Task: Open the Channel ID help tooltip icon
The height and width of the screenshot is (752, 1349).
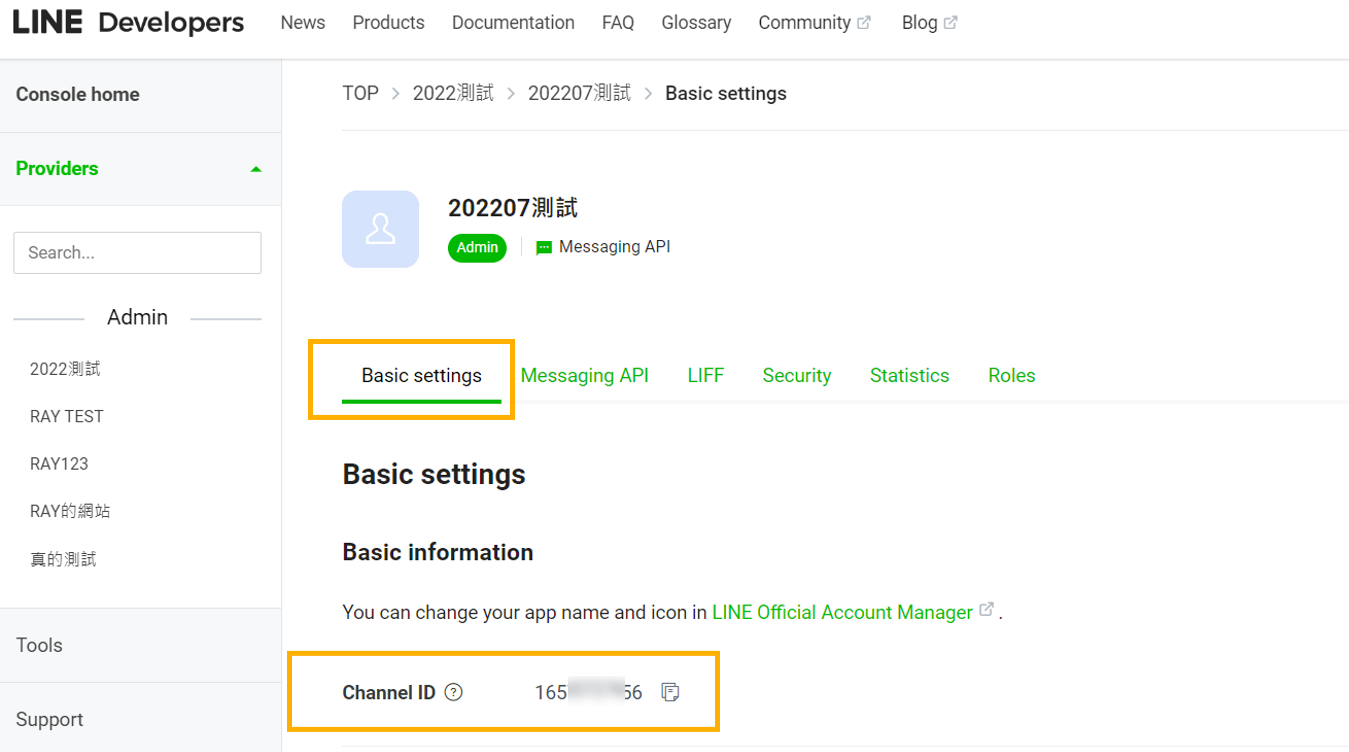Action: pos(453,691)
